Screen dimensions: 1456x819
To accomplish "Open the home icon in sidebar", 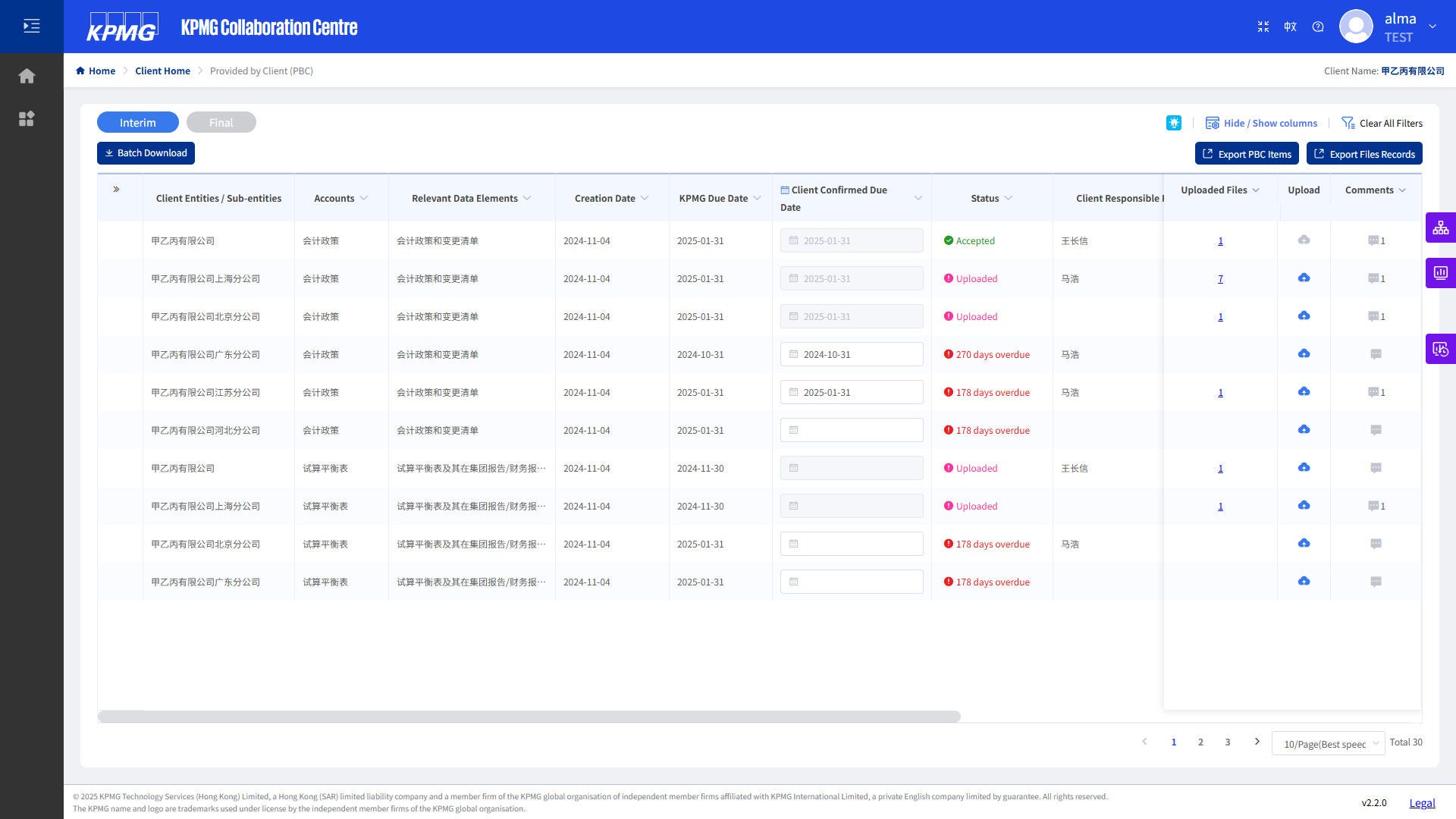I will point(27,76).
